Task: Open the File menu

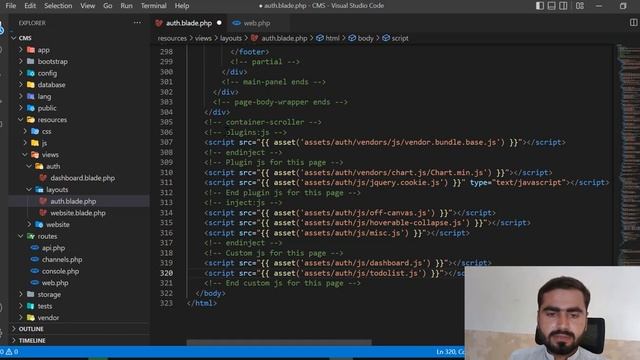Action: click(11, 6)
